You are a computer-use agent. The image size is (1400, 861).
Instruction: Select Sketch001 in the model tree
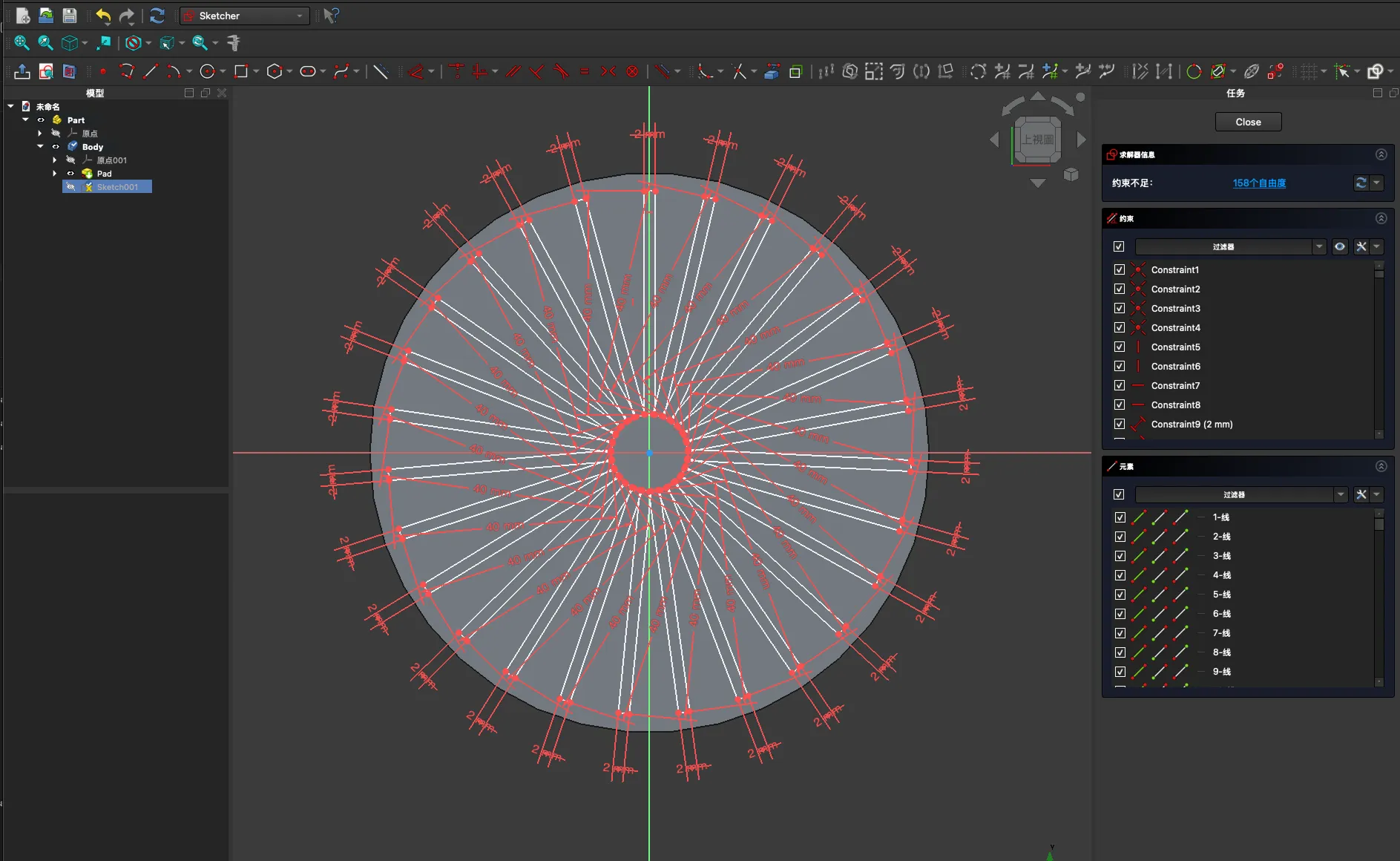click(x=116, y=187)
